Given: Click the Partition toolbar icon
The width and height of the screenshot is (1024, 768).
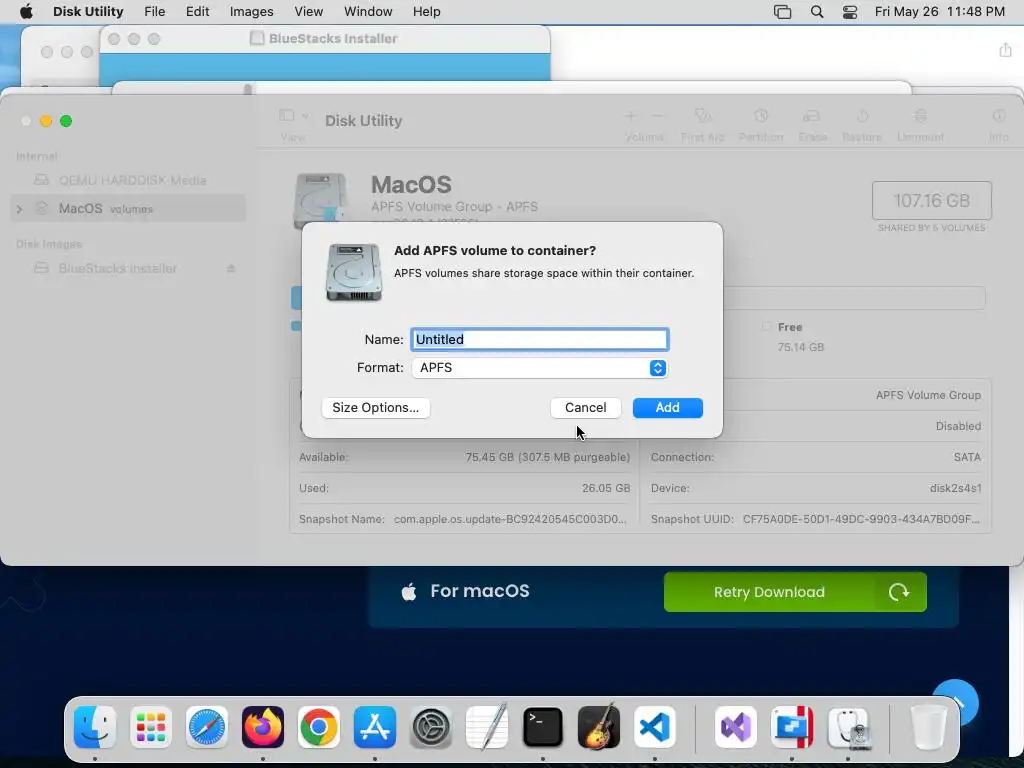Looking at the screenshot, I should point(761,116).
